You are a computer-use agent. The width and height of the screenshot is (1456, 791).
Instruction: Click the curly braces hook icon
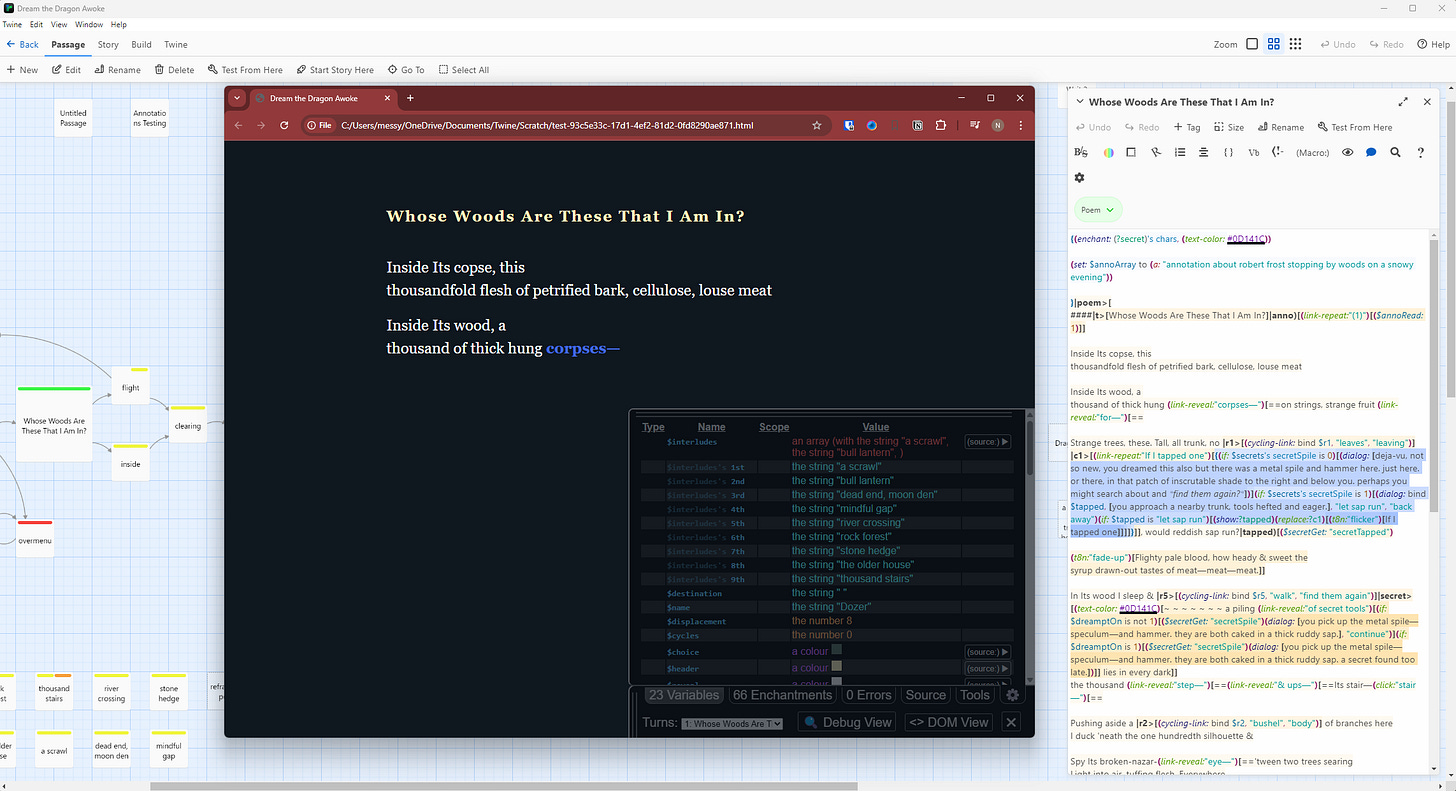click(x=1229, y=153)
